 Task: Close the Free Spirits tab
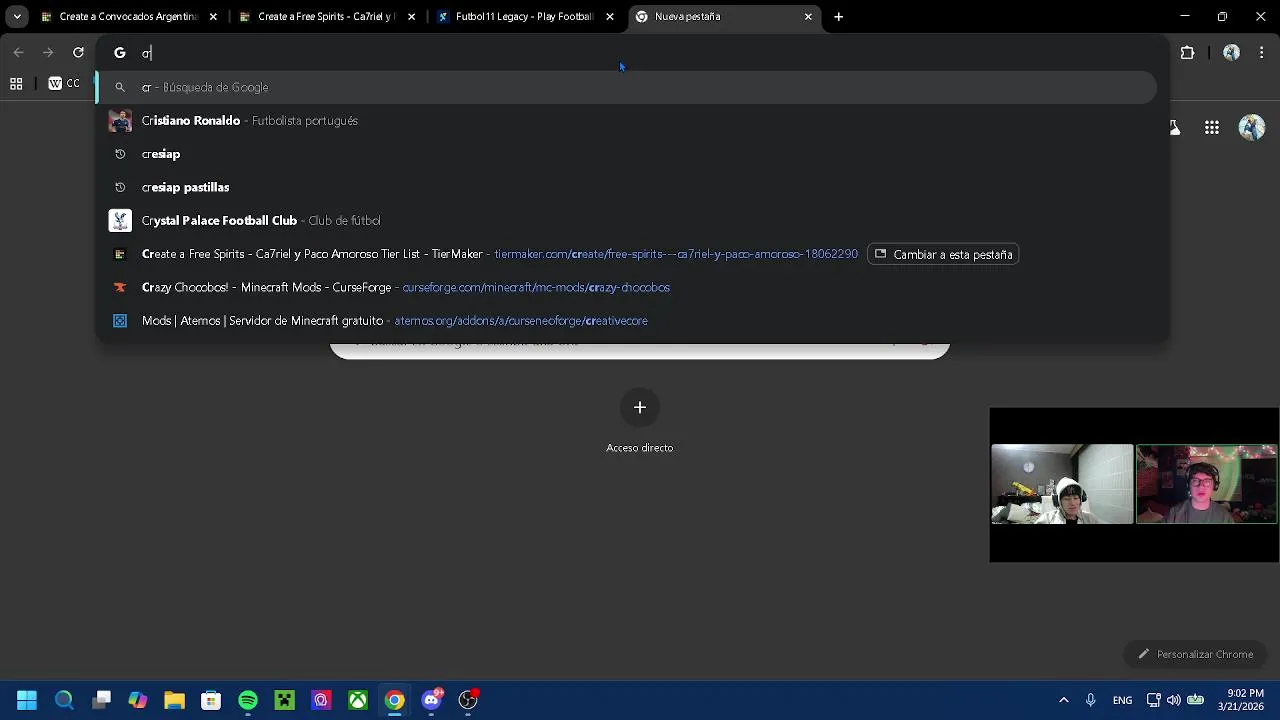[x=411, y=17]
